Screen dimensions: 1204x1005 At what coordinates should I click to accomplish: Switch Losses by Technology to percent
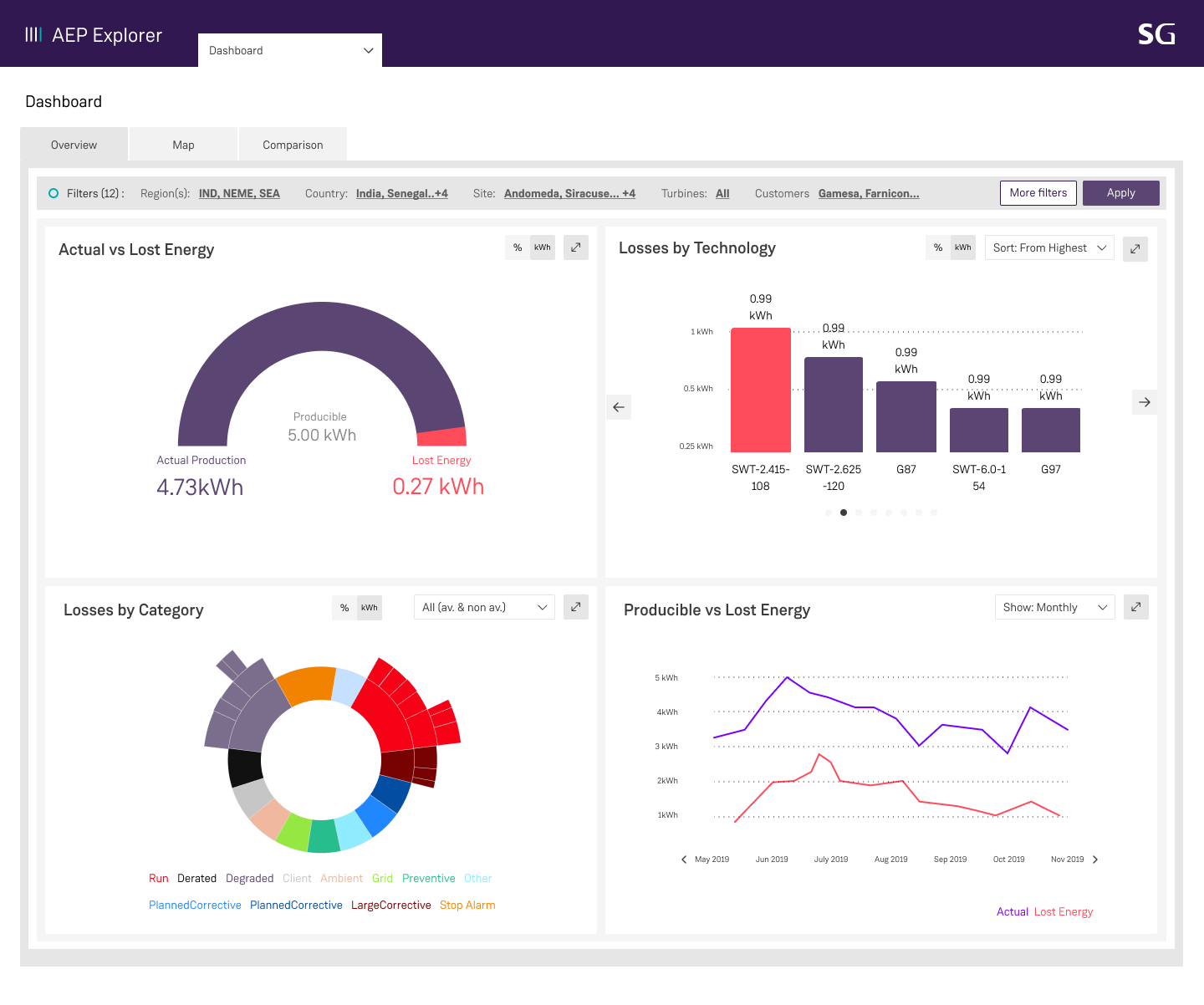pos(938,247)
